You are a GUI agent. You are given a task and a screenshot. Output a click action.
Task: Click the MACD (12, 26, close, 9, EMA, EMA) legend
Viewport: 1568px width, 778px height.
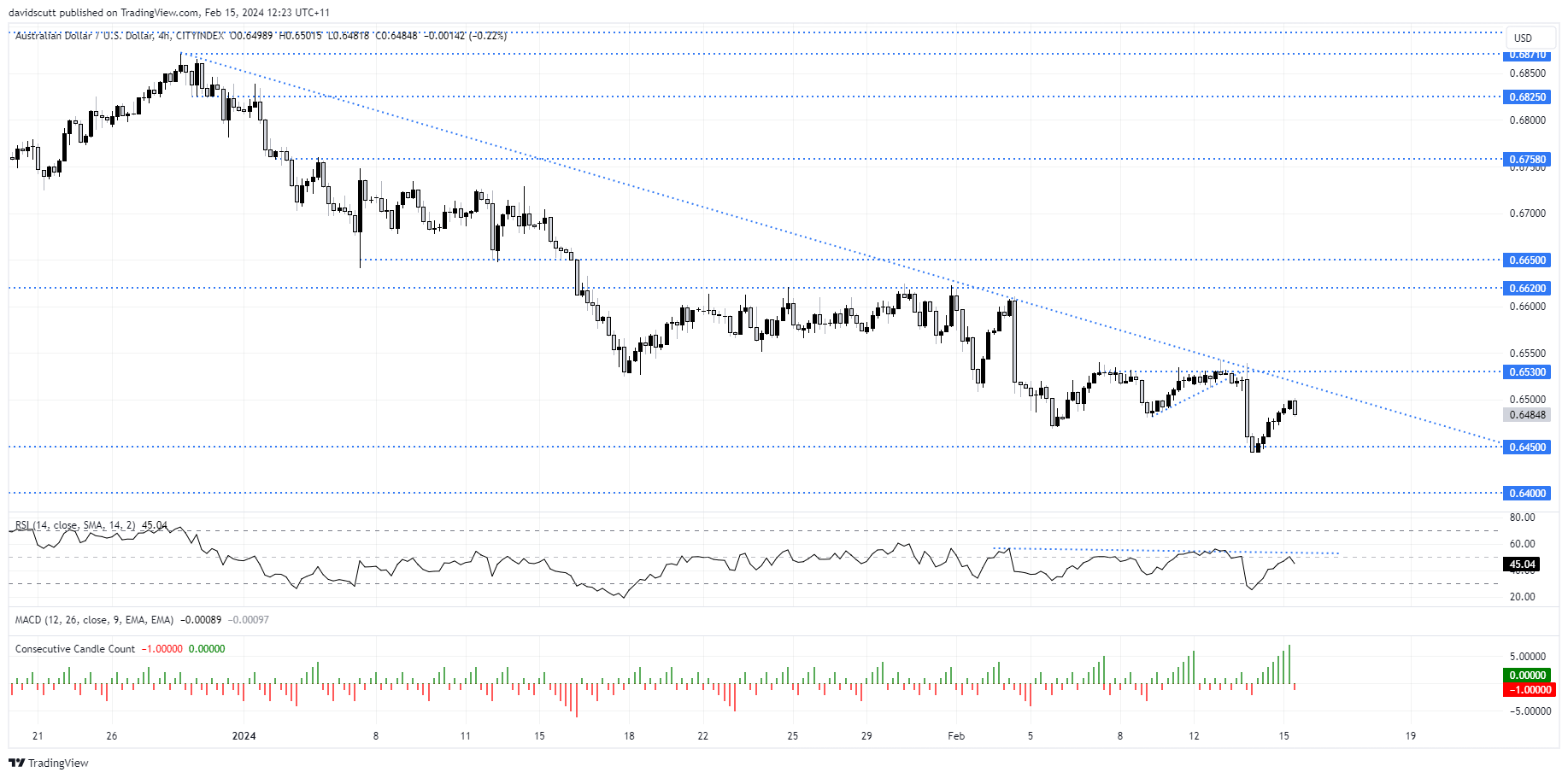tap(94, 619)
